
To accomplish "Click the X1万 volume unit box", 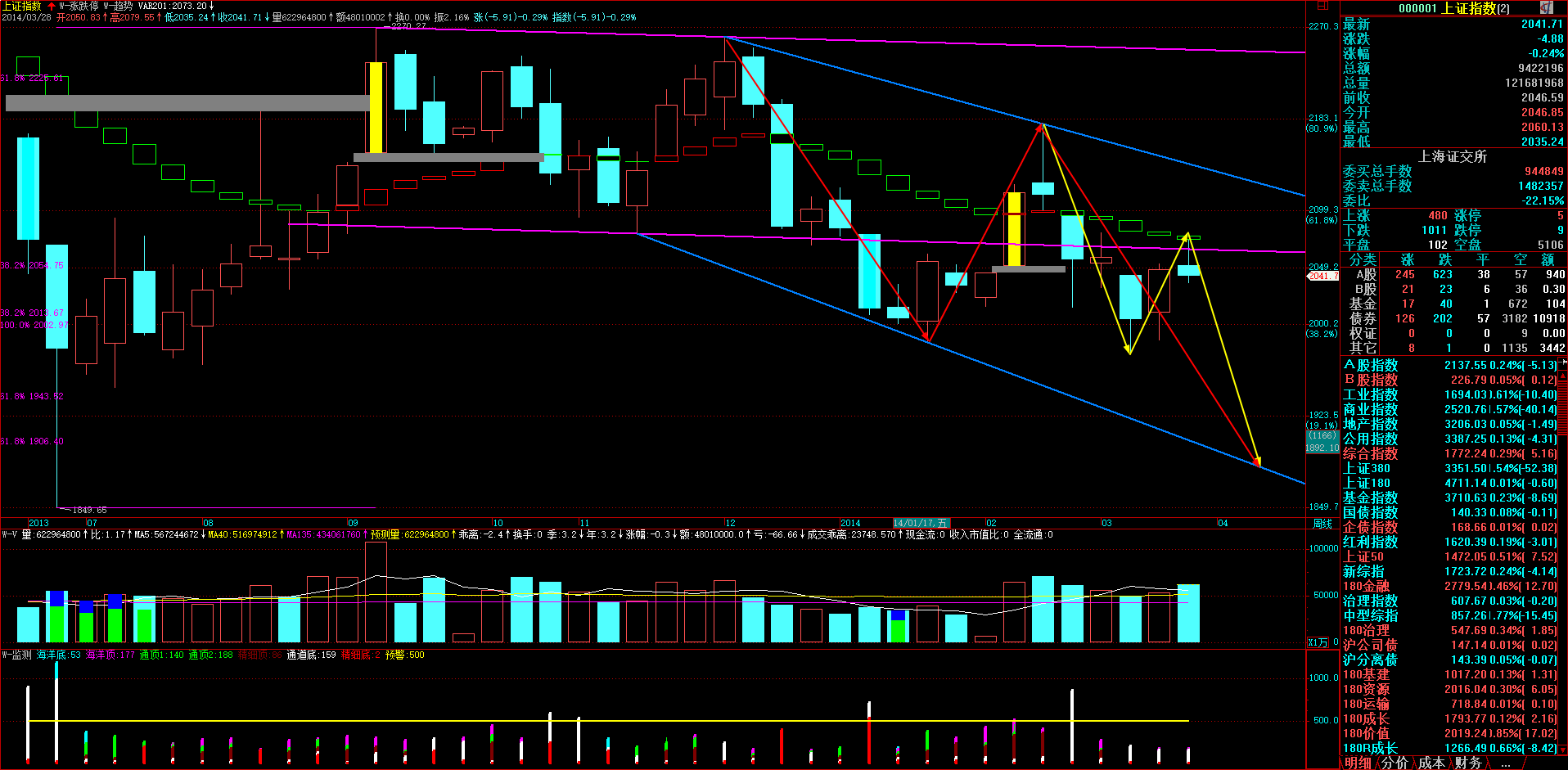I will tap(1318, 642).
